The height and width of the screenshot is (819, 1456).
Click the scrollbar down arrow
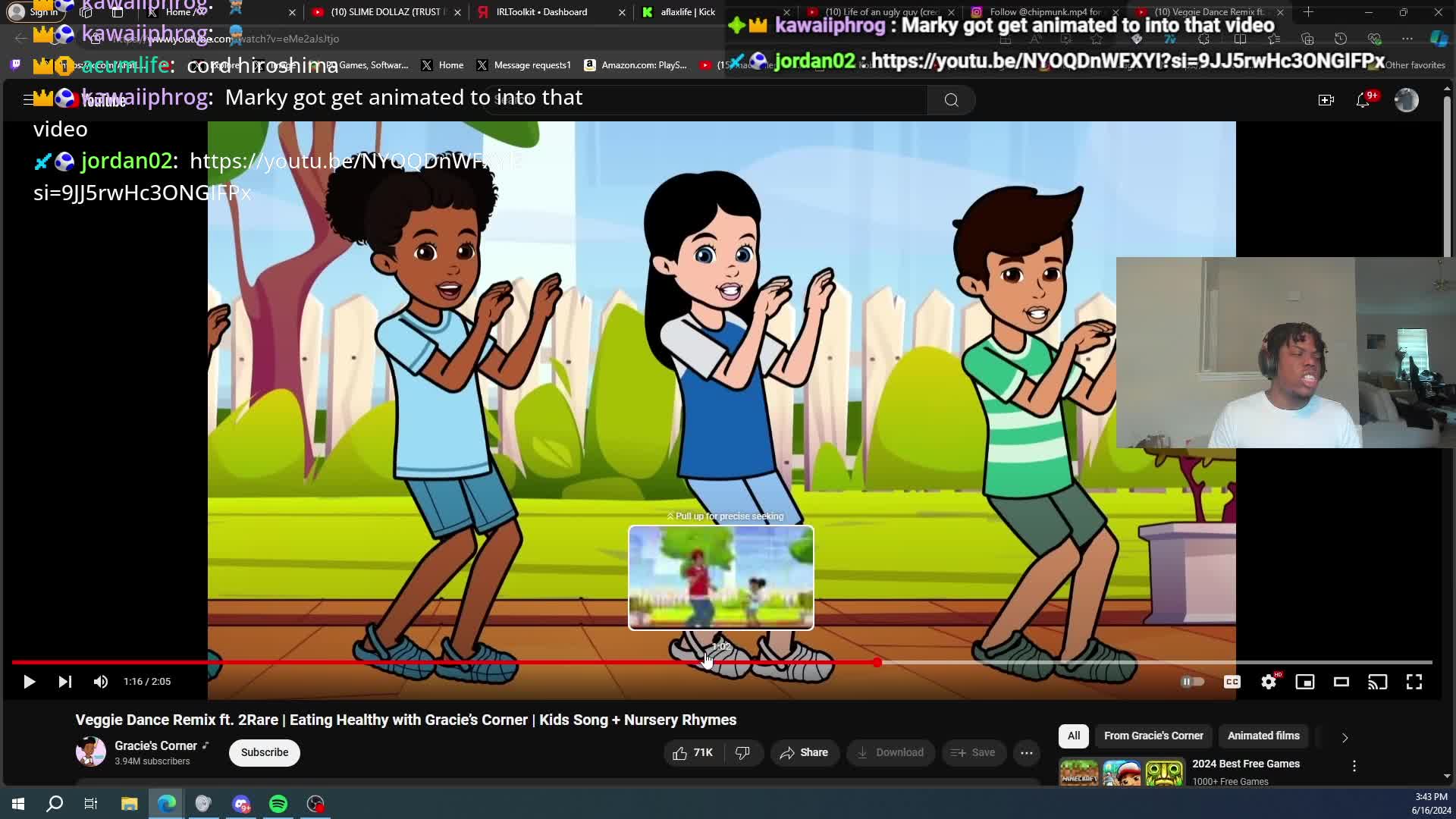[x=1447, y=777]
